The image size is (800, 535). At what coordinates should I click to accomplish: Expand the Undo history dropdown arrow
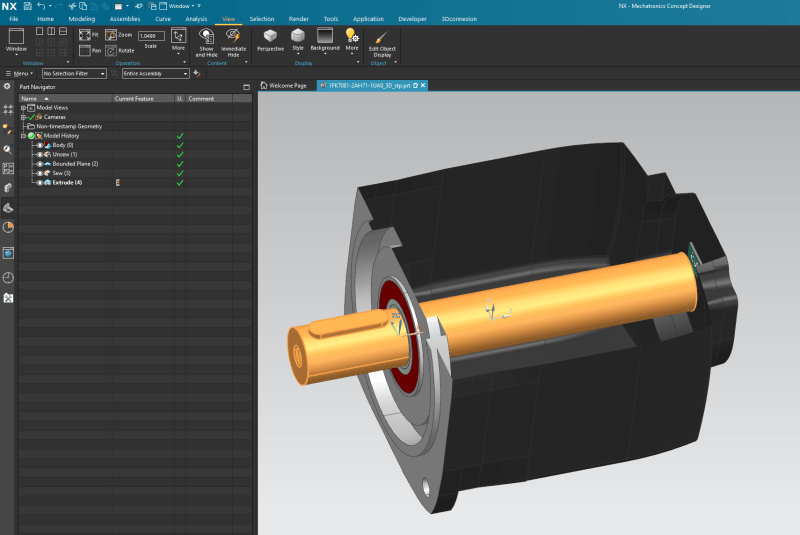(x=50, y=6)
